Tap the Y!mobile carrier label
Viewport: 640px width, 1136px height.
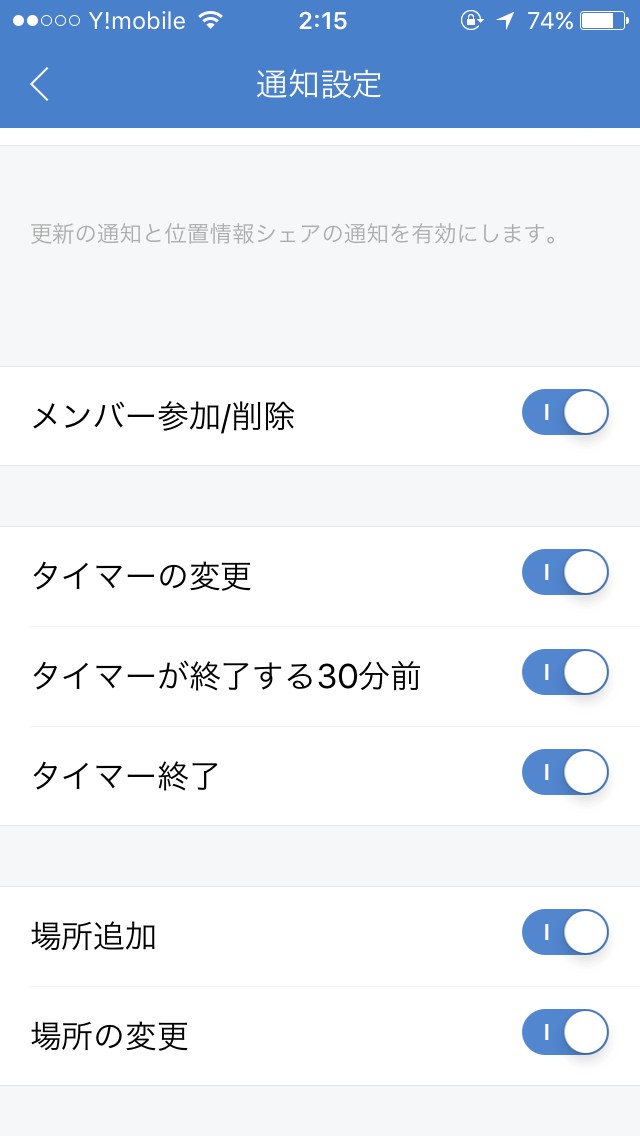coord(137,21)
